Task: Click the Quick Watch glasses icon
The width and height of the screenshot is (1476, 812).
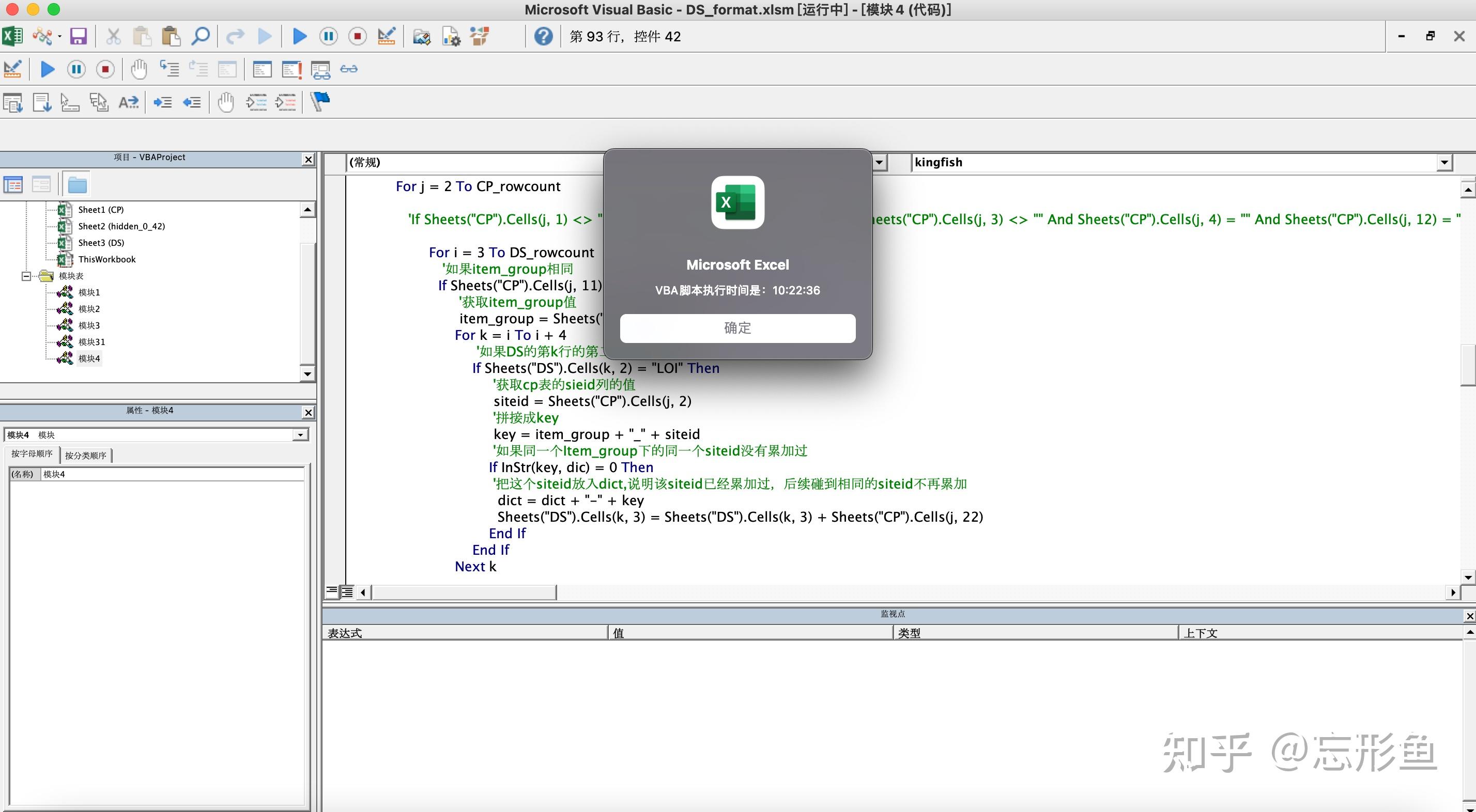Action: pos(348,70)
